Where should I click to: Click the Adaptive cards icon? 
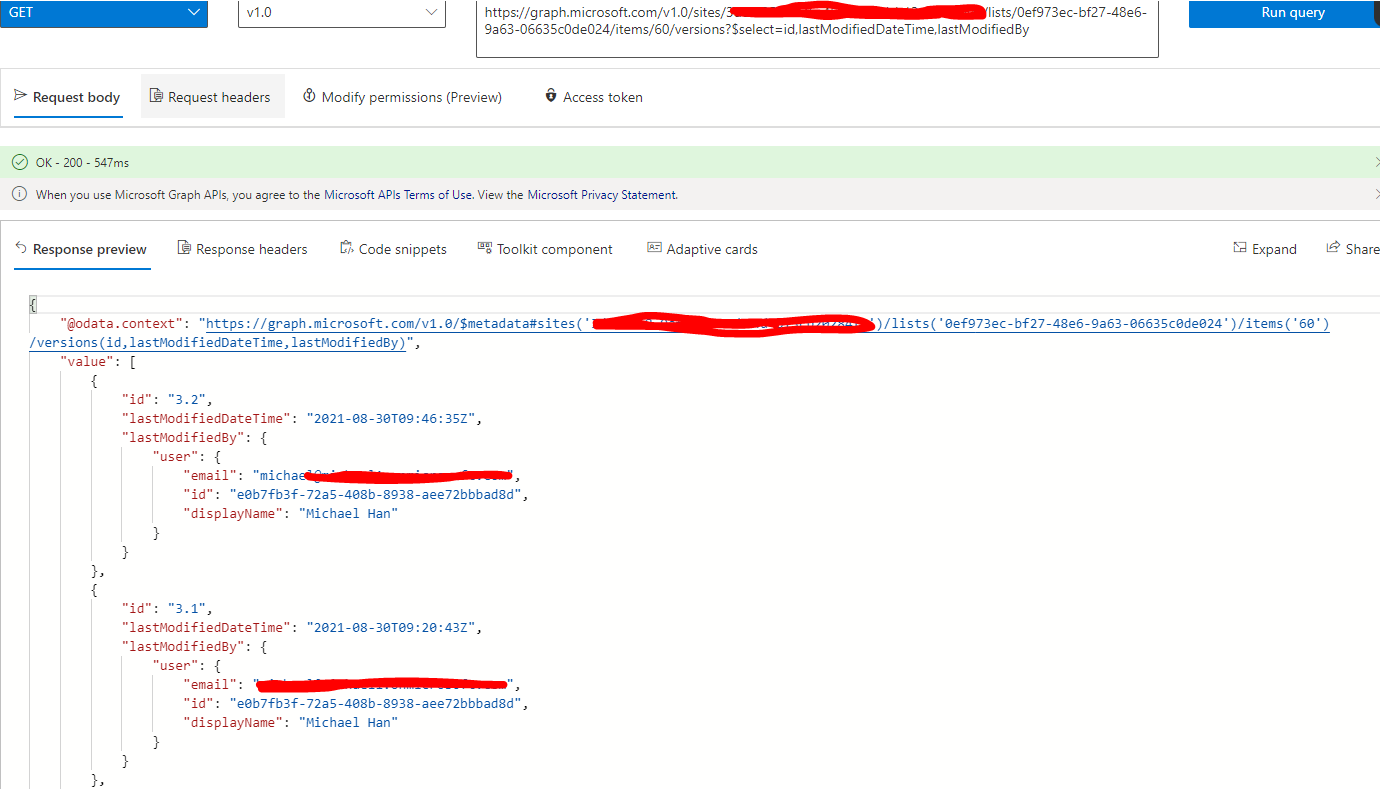pos(655,248)
